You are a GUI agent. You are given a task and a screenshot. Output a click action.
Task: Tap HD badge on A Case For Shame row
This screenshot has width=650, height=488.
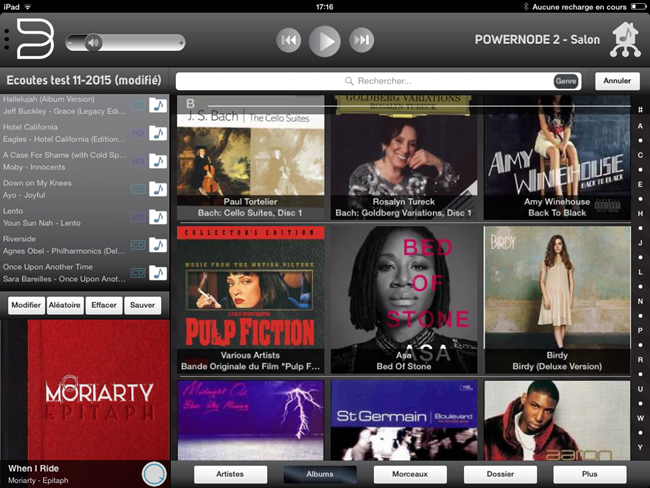138,161
